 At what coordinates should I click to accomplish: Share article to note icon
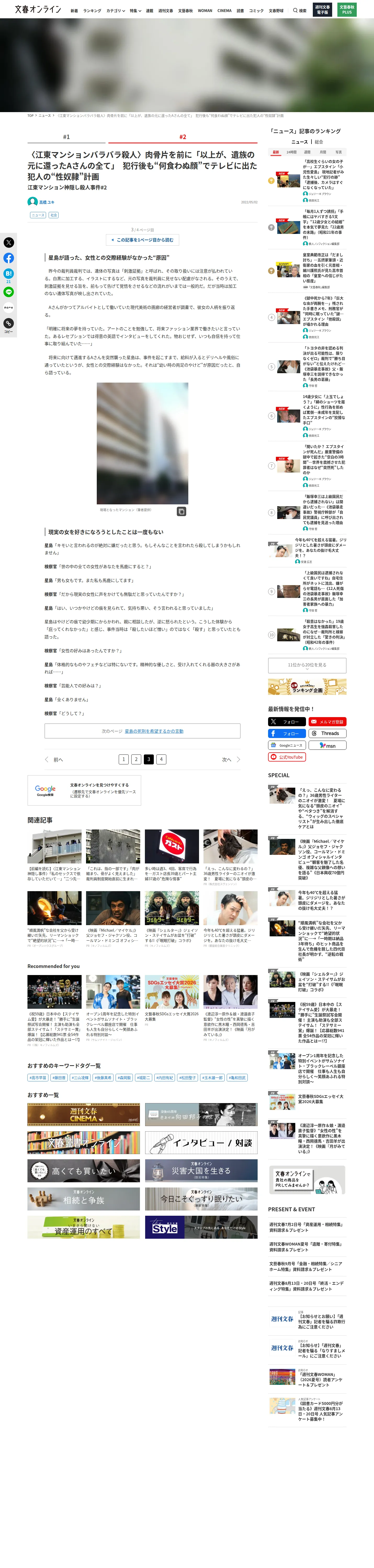tap(9, 307)
